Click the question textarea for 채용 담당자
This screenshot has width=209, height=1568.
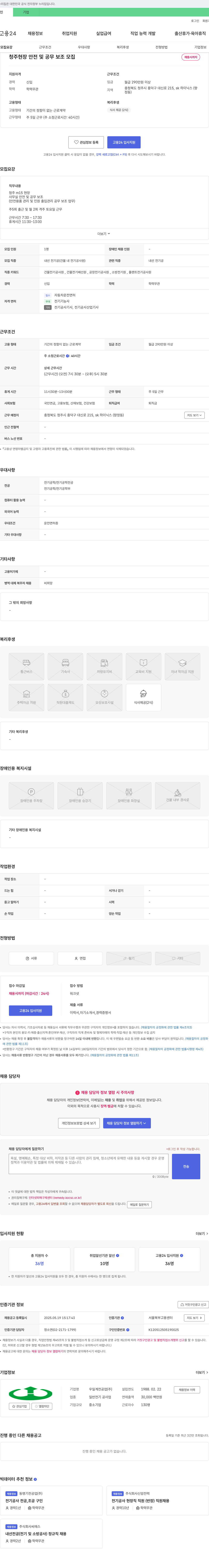[x=88, y=1164]
